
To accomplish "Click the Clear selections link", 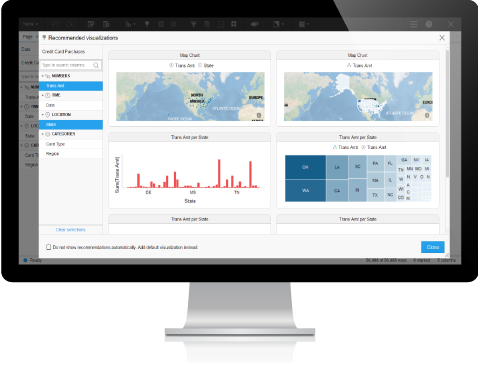I will click(71, 230).
